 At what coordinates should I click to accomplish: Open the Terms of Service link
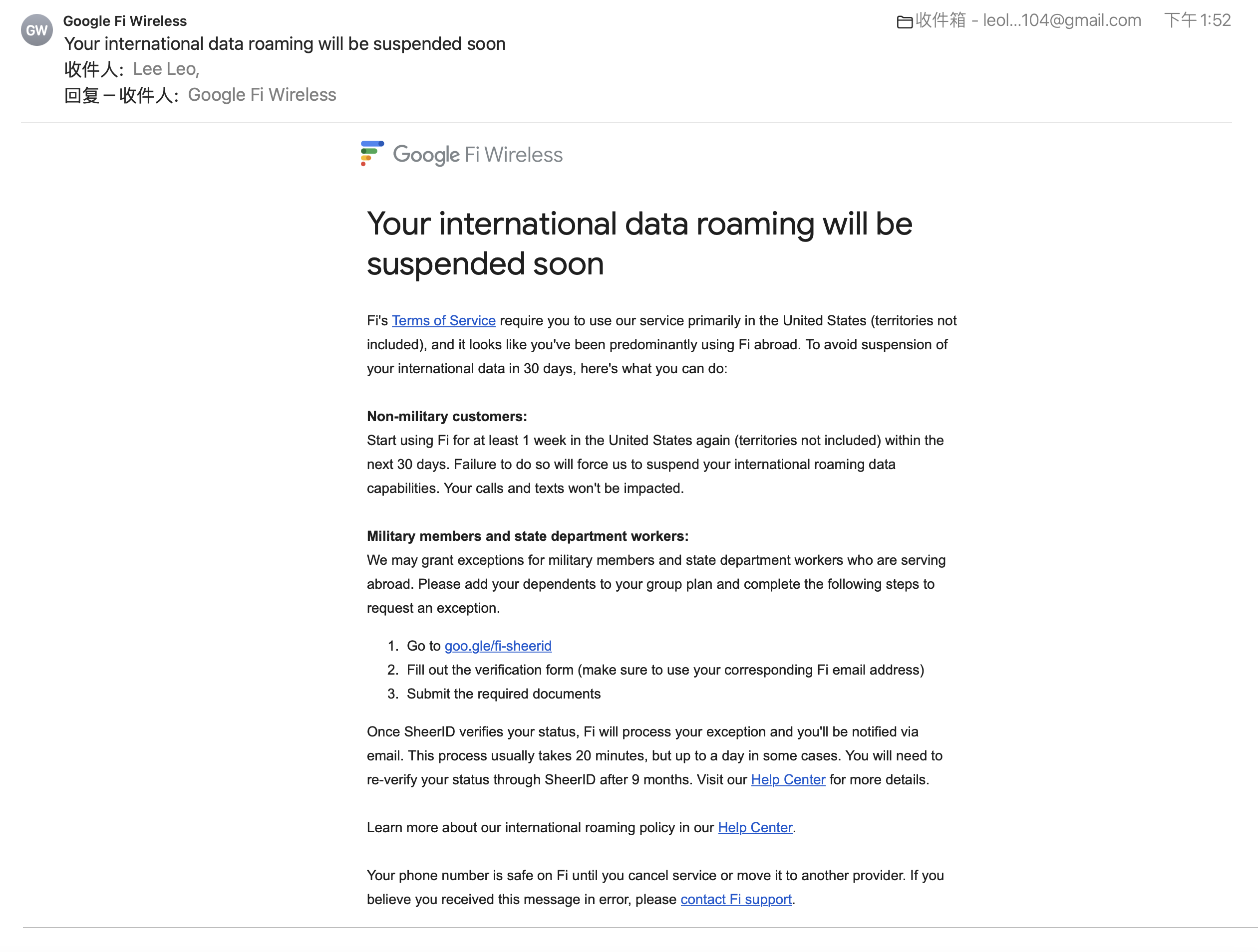[x=443, y=320]
